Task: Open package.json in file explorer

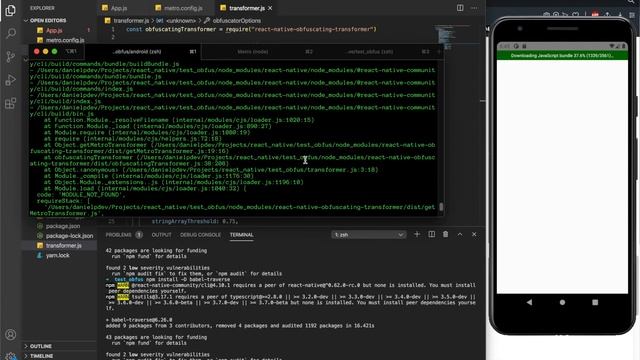Action: coord(63,226)
